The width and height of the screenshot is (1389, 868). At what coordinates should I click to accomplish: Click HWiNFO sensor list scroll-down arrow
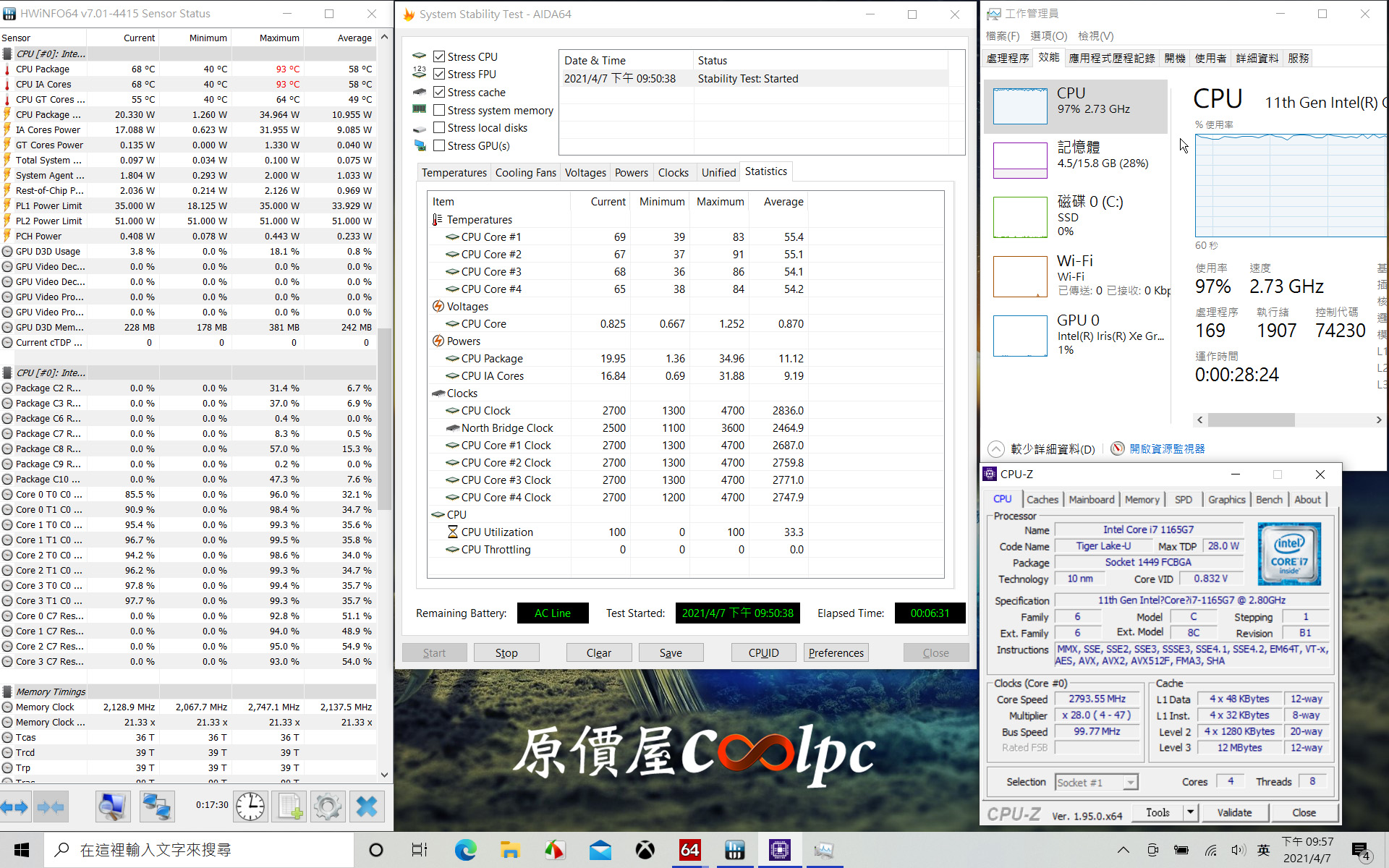[384, 774]
